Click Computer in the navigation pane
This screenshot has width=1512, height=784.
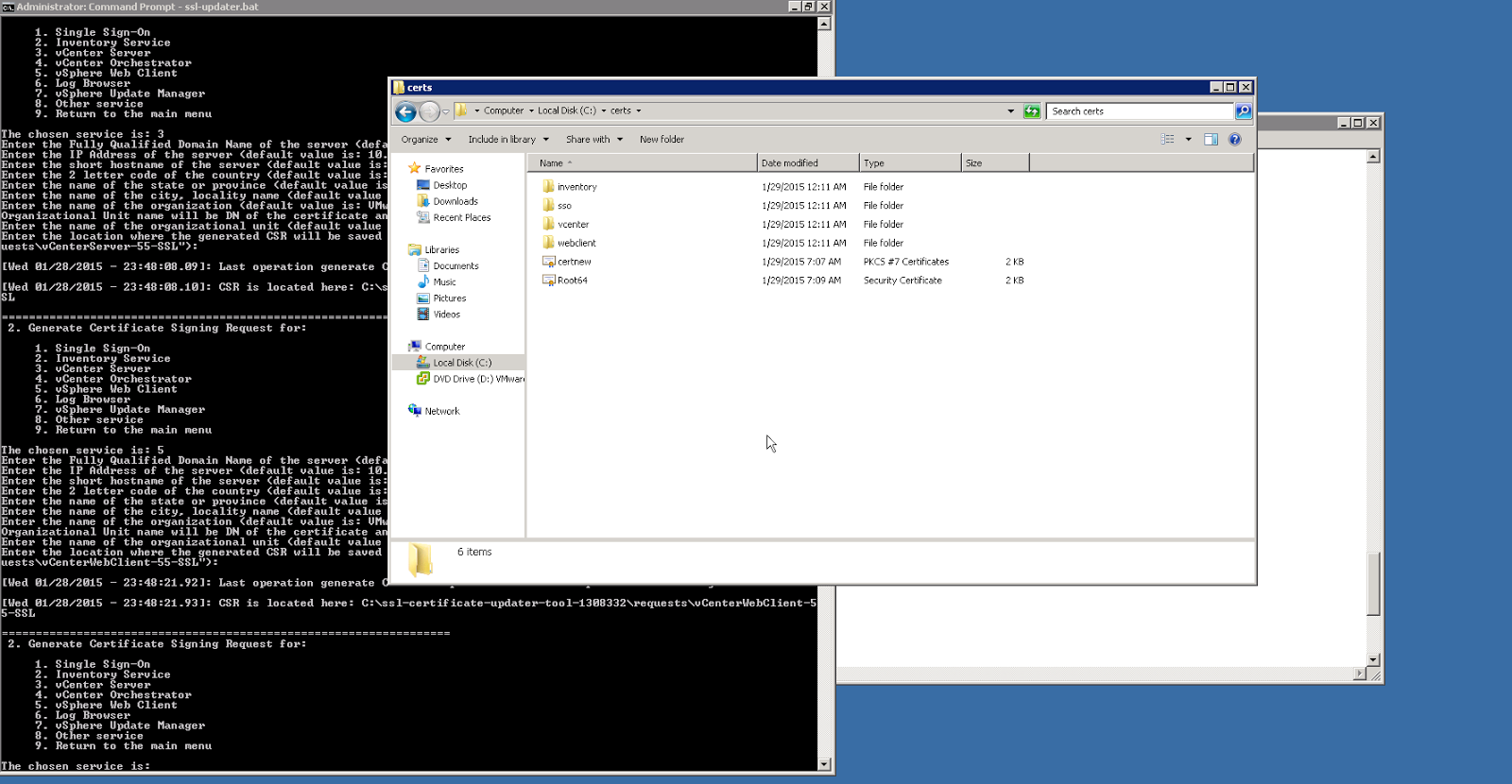coord(444,347)
